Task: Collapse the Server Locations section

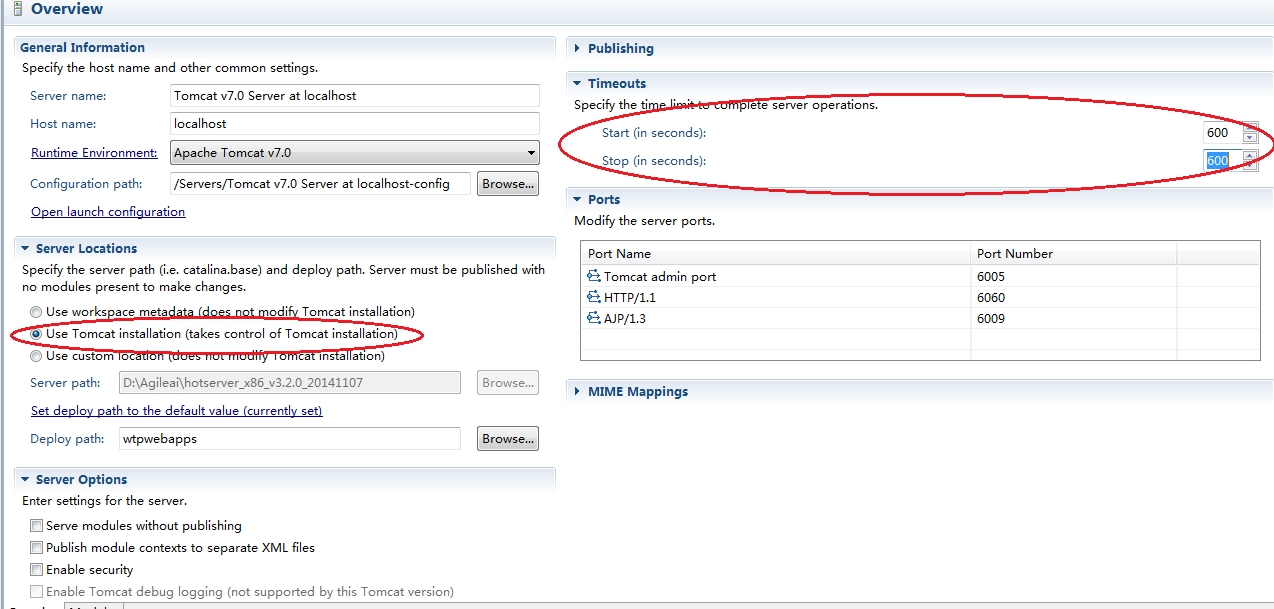Action: pyautogui.click(x=25, y=248)
